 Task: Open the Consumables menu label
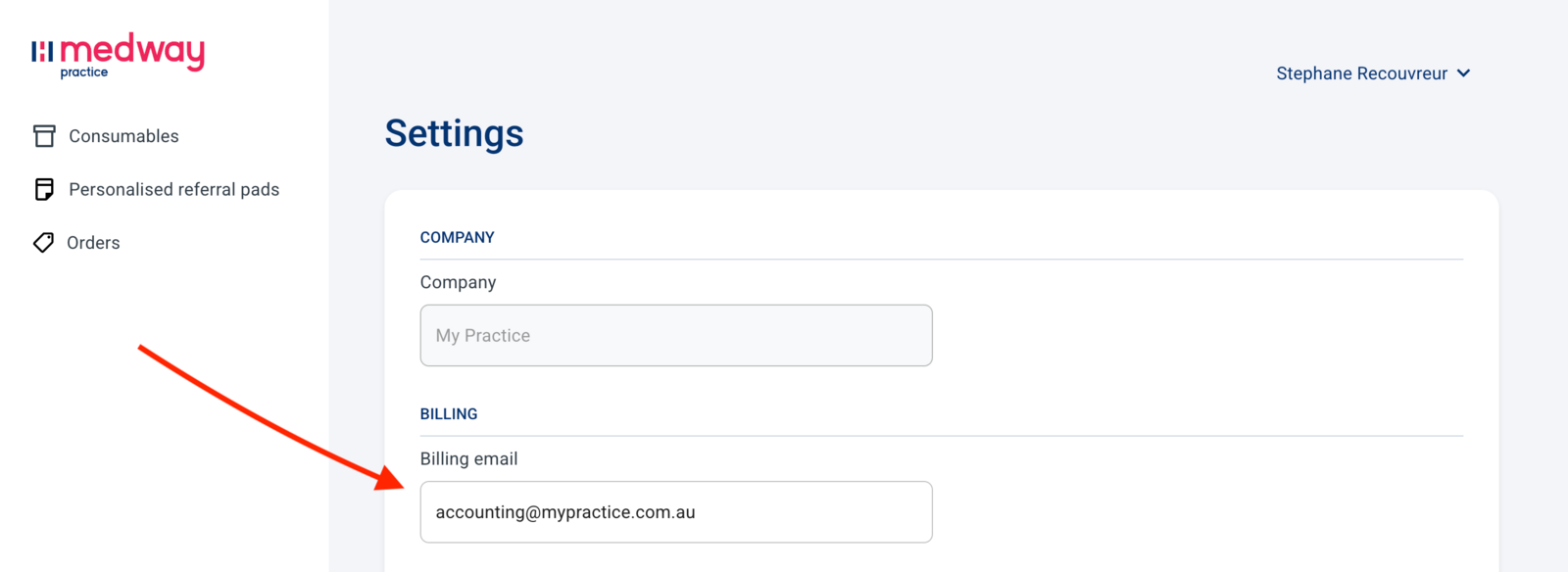click(x=123, y=136)
